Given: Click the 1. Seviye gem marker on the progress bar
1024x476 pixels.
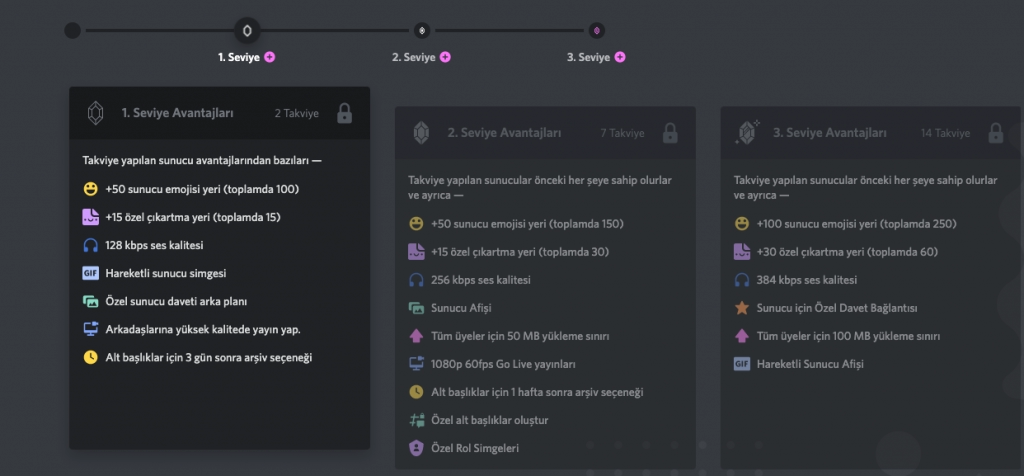Looking at the screenshot, I should [247, 30].
